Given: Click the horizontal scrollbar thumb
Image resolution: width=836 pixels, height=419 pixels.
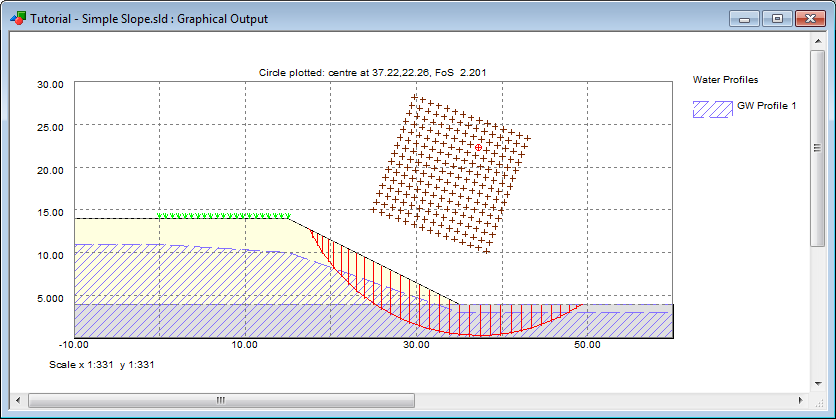Looking at the screenshot, I should pos(221,400).
